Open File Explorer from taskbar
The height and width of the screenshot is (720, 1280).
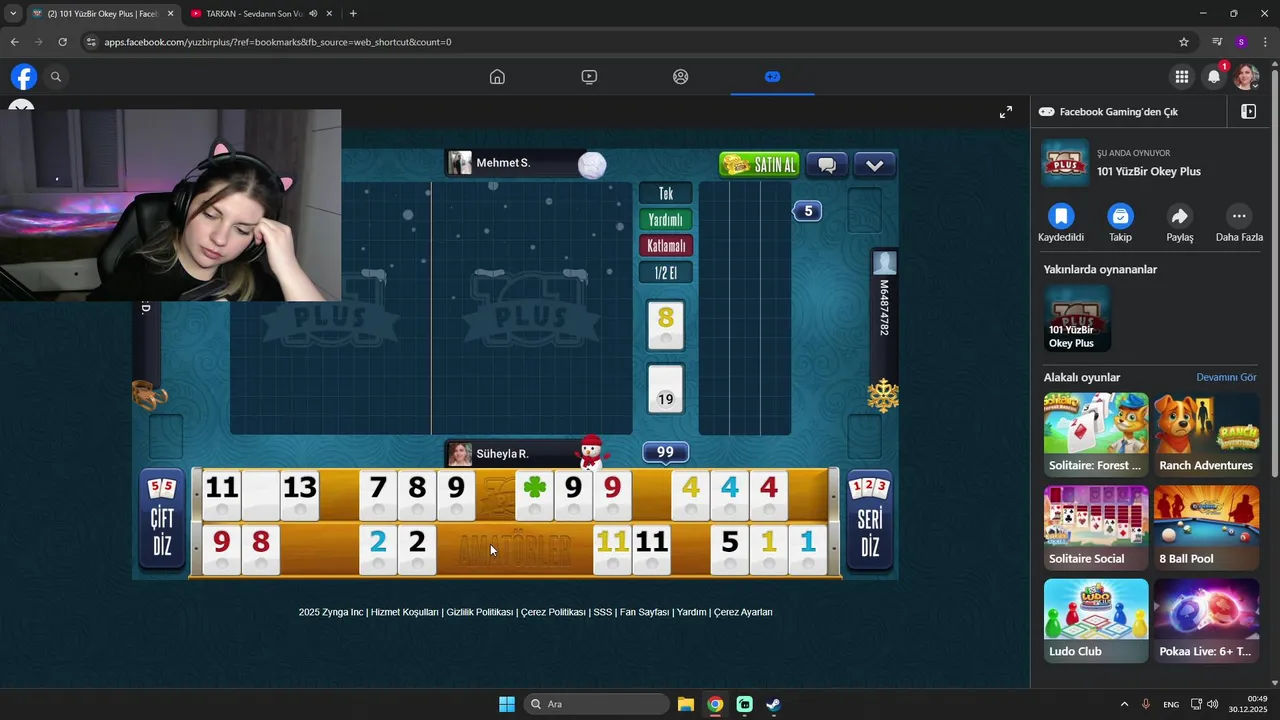(x=686, y=704)
